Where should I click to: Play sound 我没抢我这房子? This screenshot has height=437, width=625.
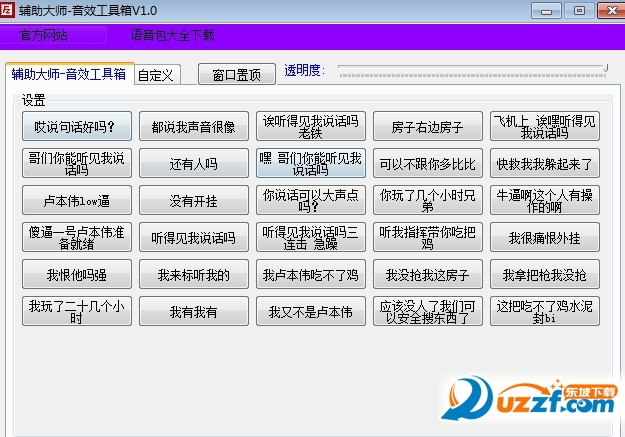428,274
